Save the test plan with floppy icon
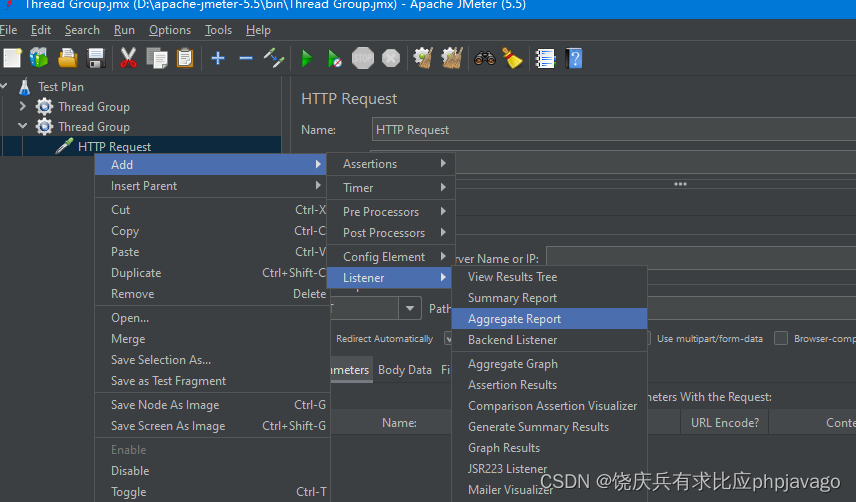Screen dimensions: 856x502 point(96,58)
